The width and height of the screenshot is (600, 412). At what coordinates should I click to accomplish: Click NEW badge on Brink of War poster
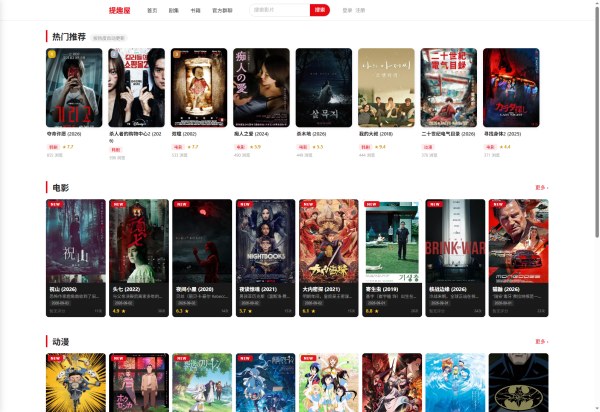pos(435,204)
